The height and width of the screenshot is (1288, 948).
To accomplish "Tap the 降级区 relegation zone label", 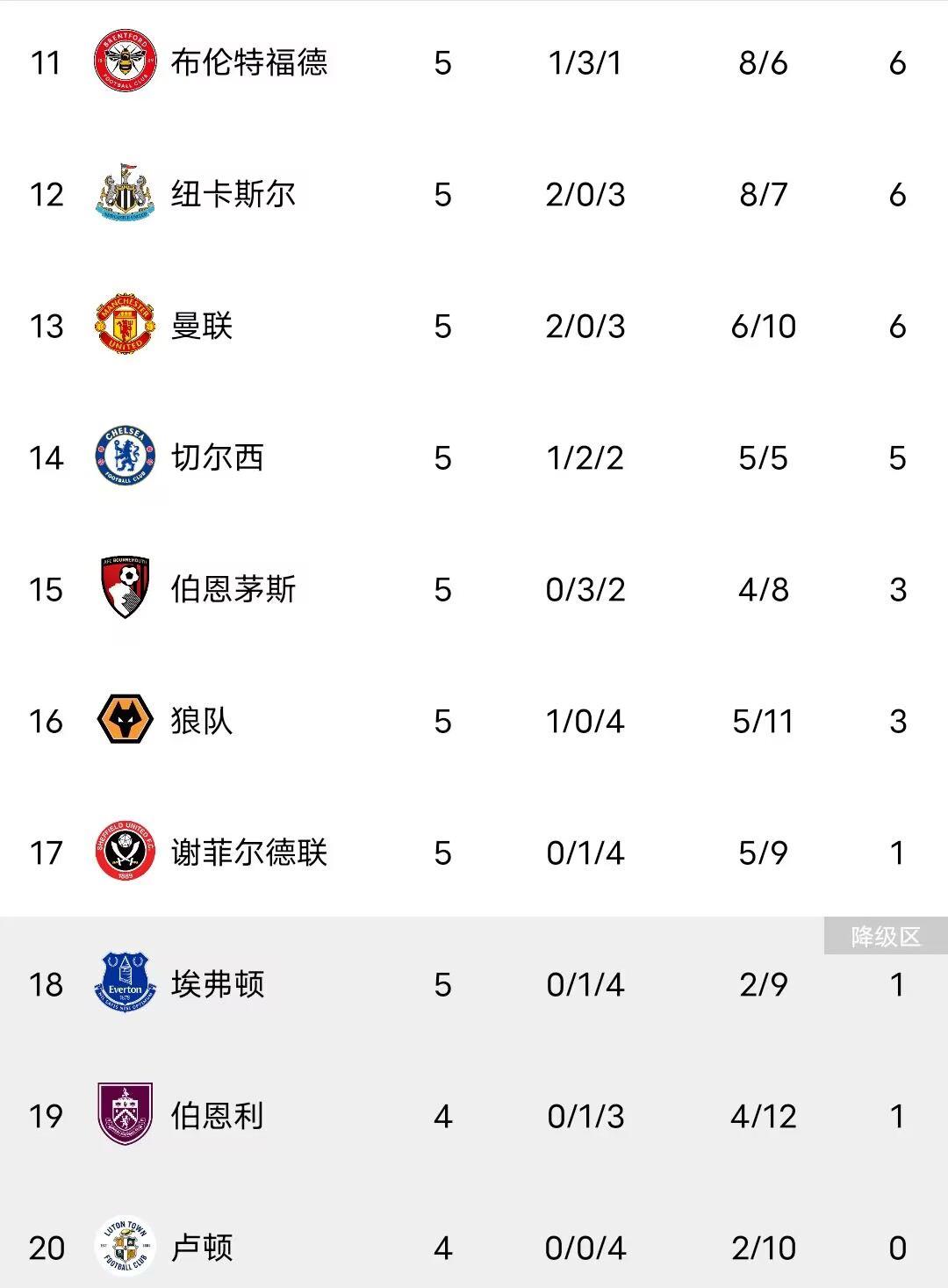I will tap(886, 937).
